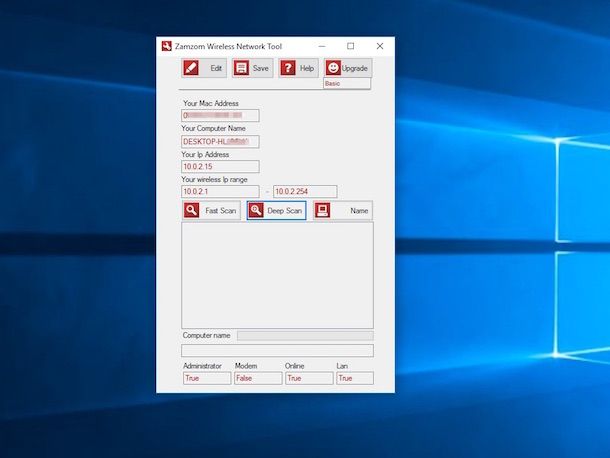This screenshot has width=610, height=458.
Task: Click the Zamzom wrench title bar icon
Action: (x=167, y=46)
